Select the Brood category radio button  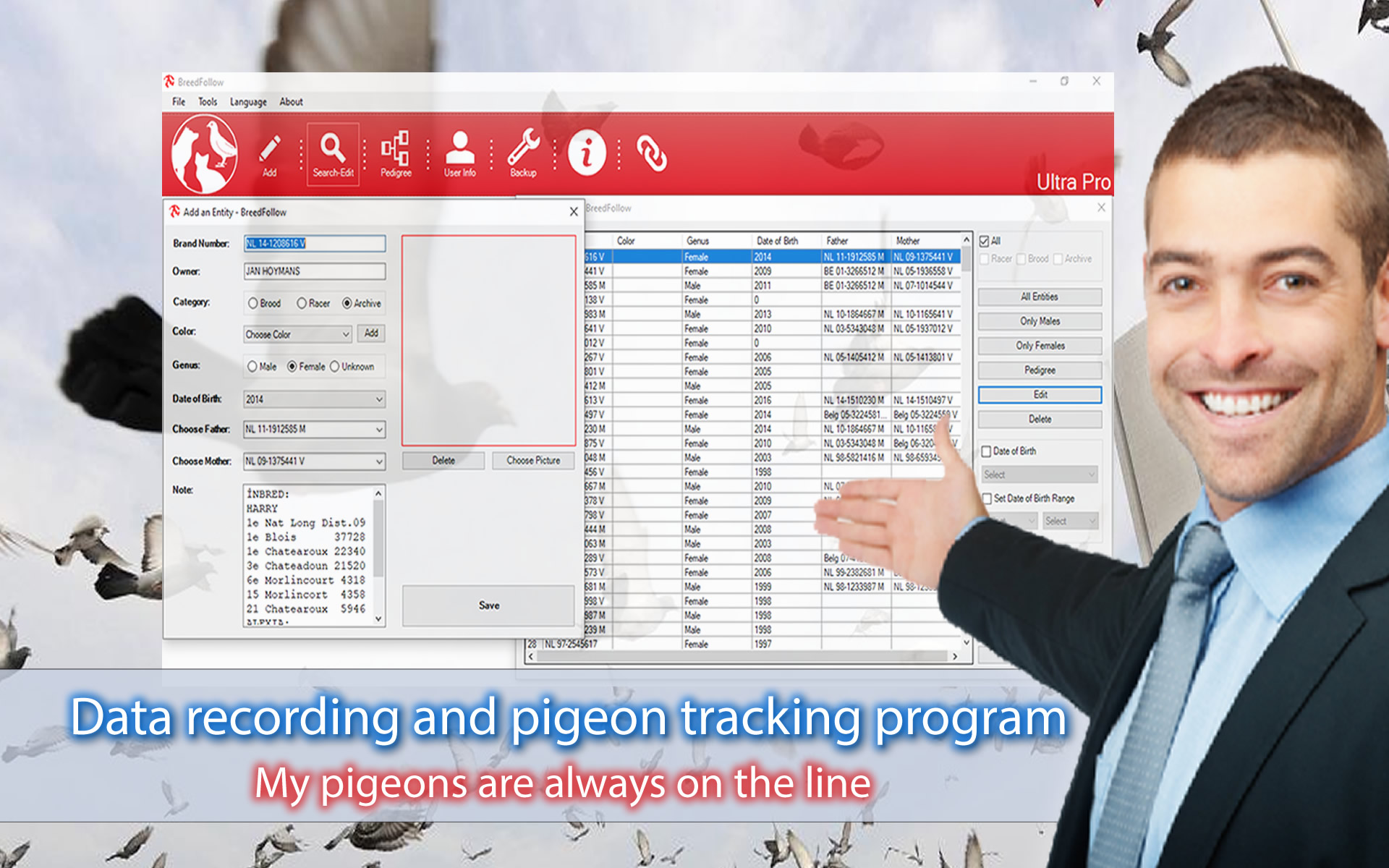click(252, 303)
